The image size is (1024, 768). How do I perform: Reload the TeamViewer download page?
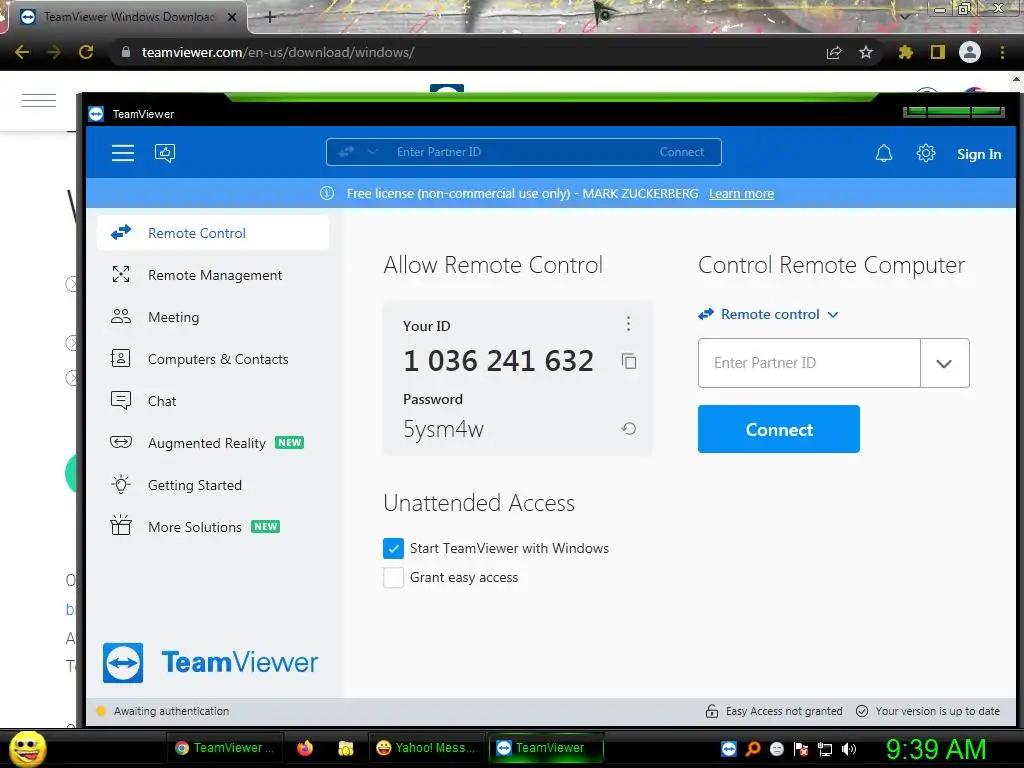(86, 52)
